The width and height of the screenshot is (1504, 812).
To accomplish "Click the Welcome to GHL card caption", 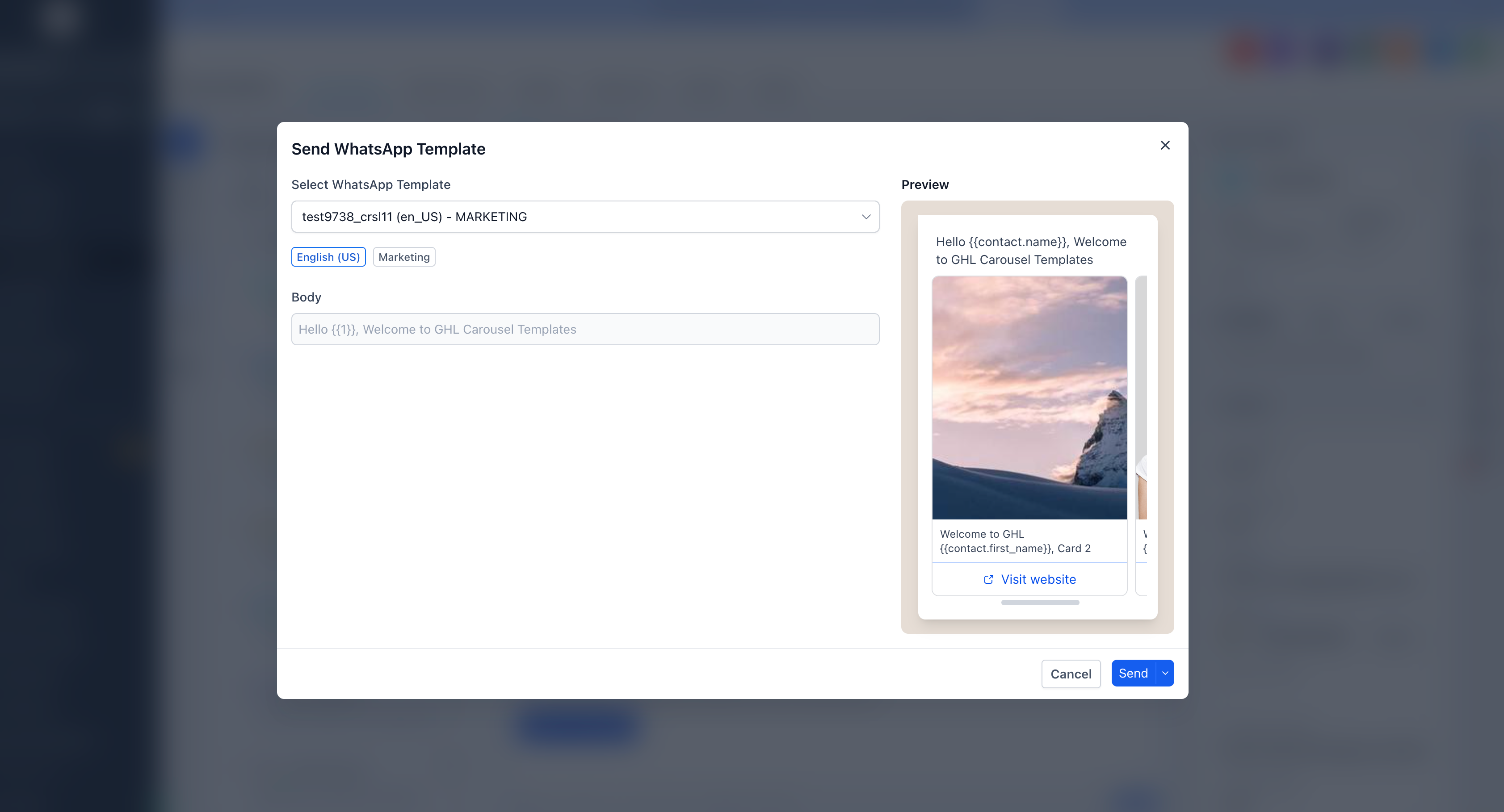I will click(x=1015, y=541).
